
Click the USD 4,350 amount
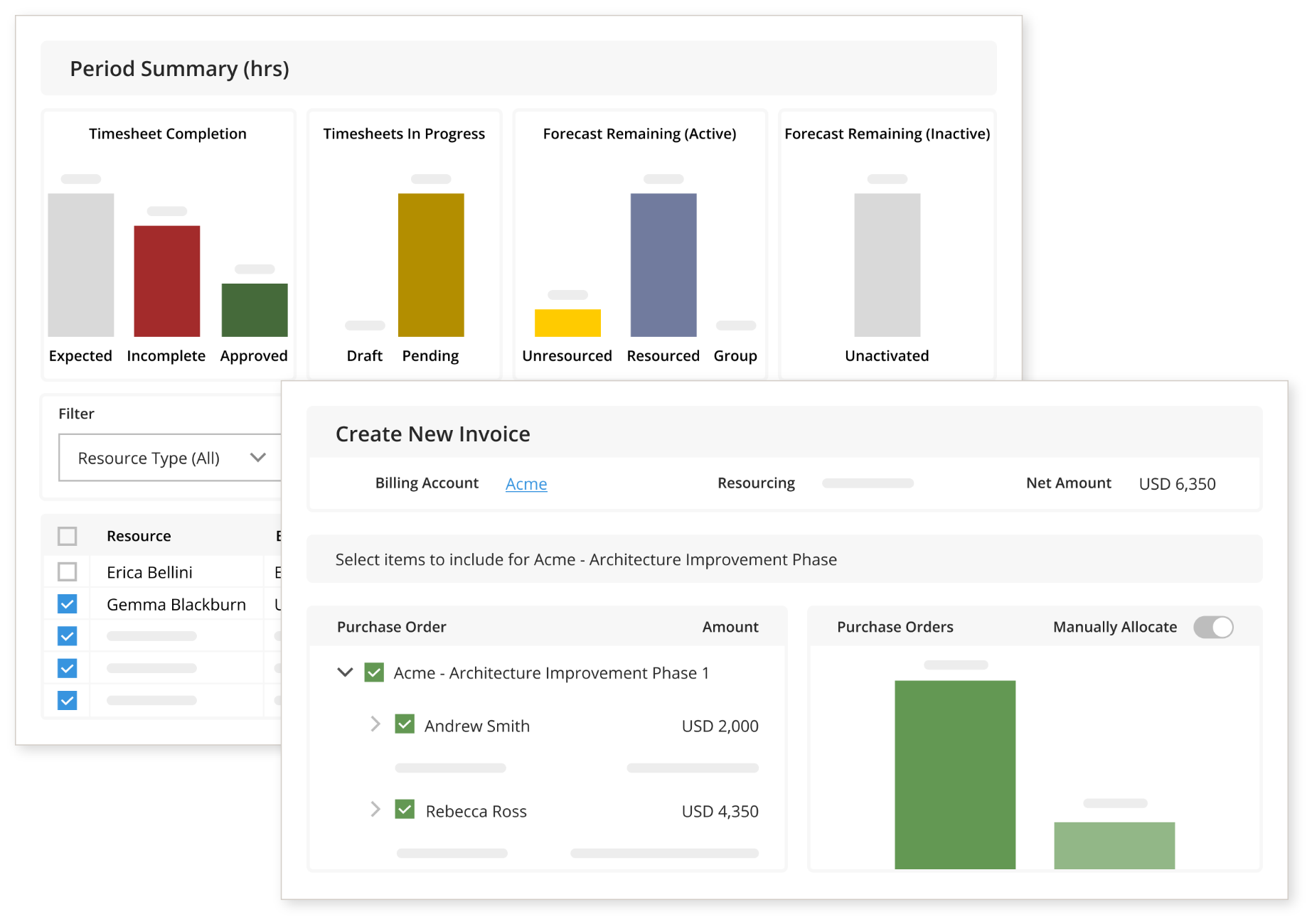[720, 811]
